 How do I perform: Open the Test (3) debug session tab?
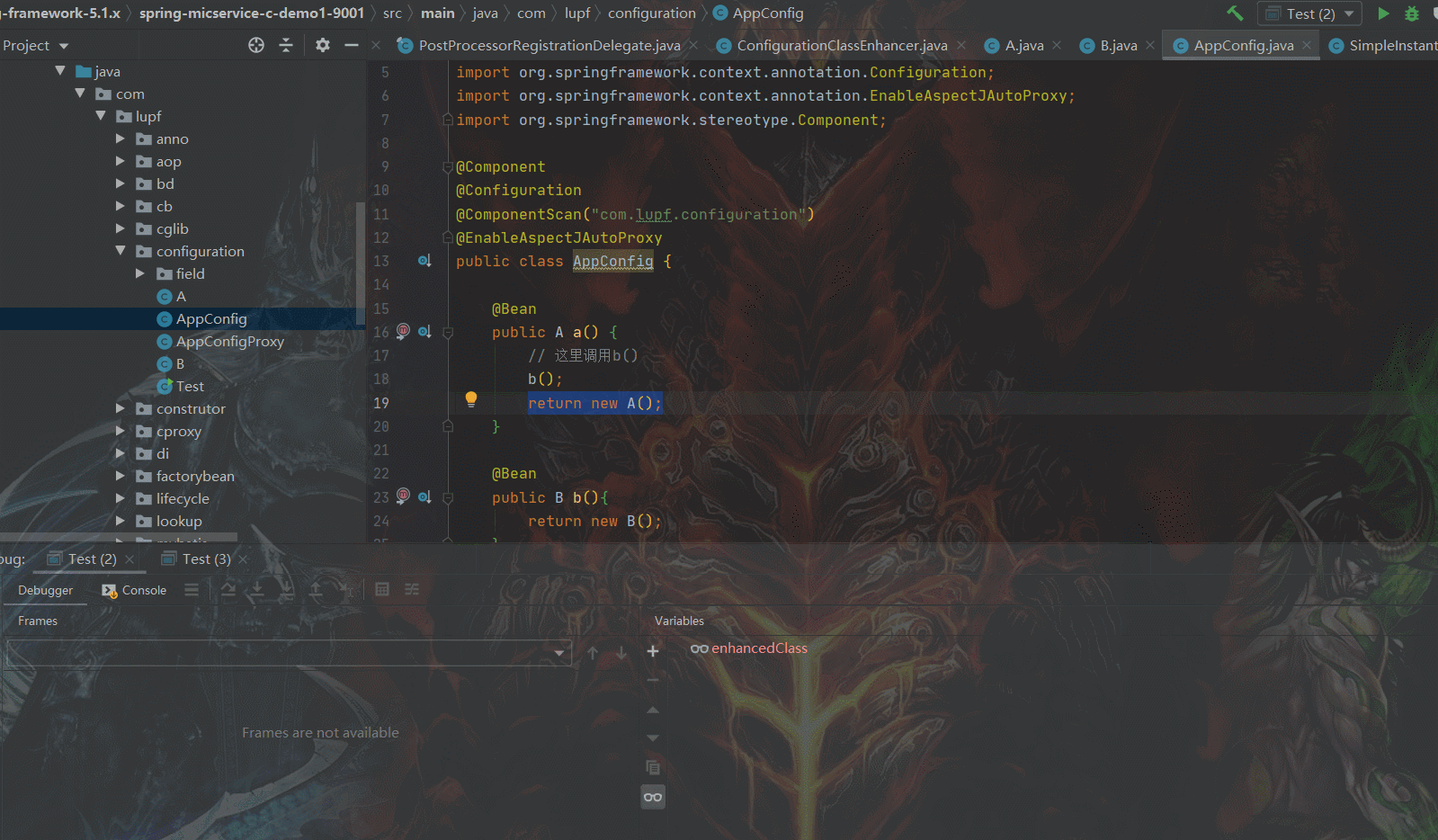[x=207, y=559]
